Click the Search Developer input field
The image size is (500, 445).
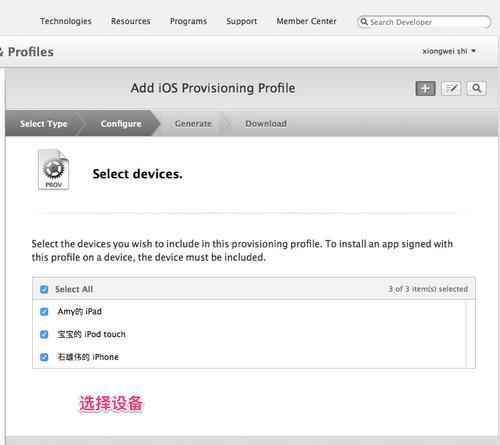click(x=424, y=22)
